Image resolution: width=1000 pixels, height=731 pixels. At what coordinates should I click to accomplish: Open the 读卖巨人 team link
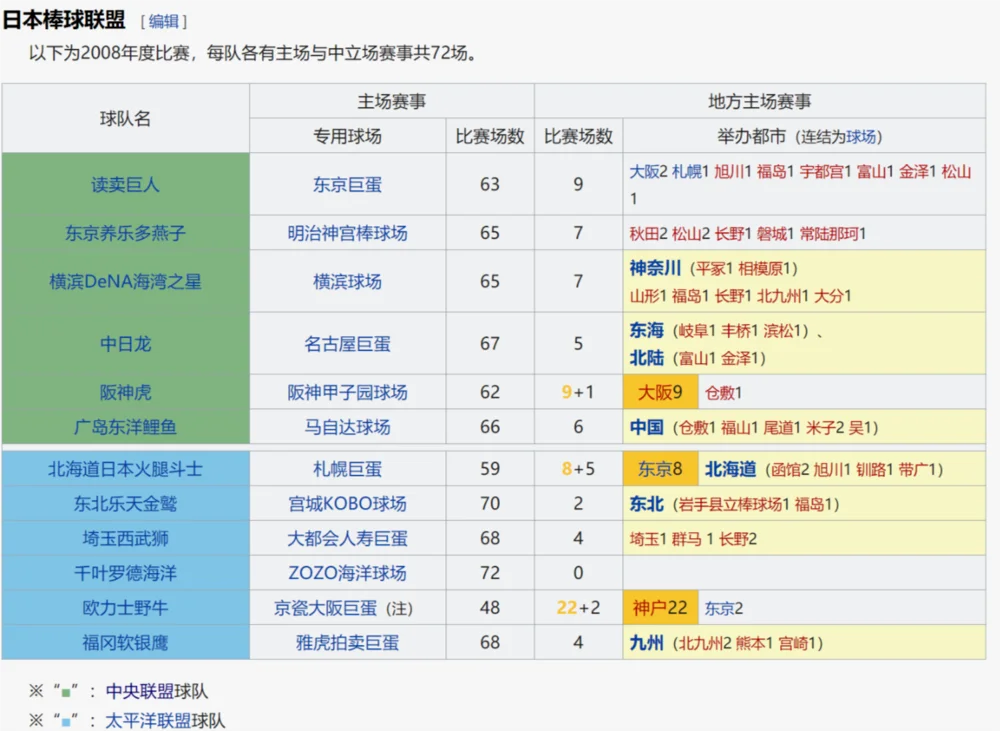pos(125,184)
